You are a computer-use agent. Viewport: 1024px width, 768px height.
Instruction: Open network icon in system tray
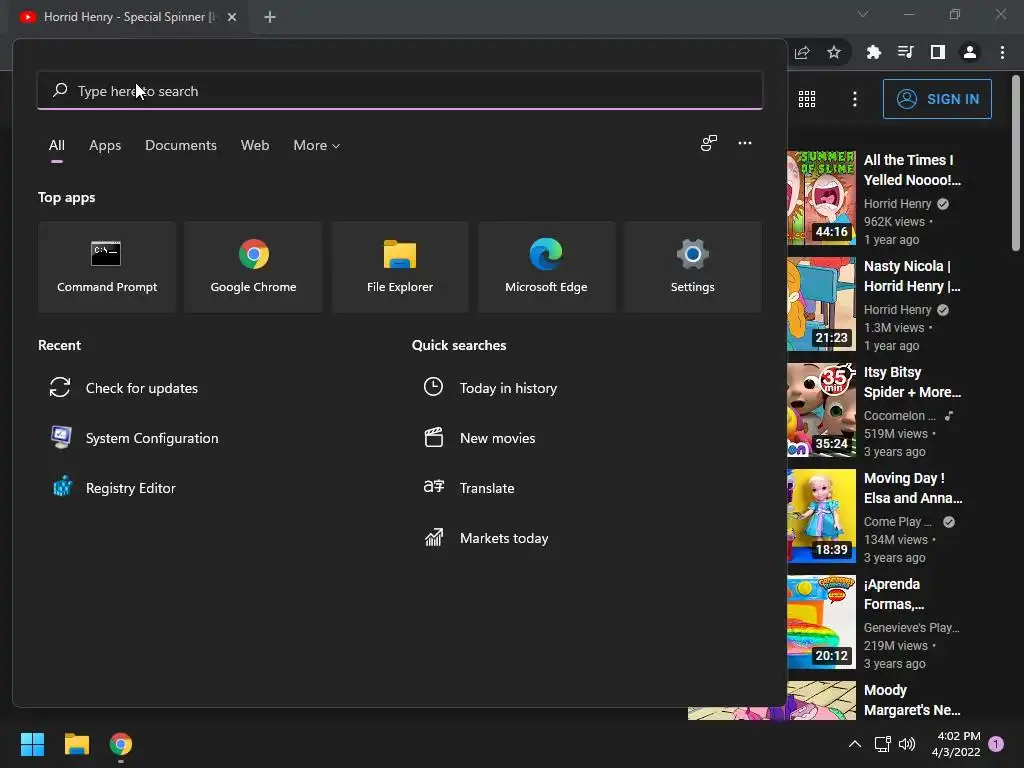(882, 744)
